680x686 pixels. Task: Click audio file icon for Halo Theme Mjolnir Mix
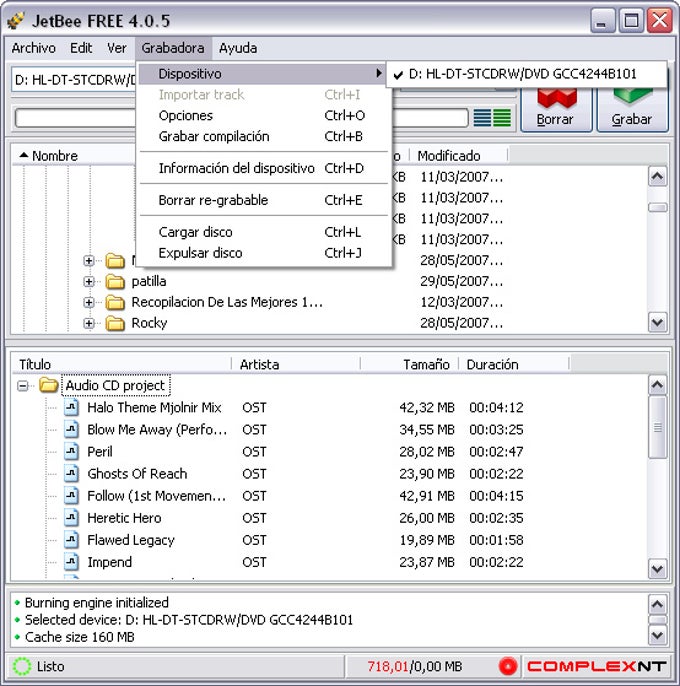coord(71,407)
